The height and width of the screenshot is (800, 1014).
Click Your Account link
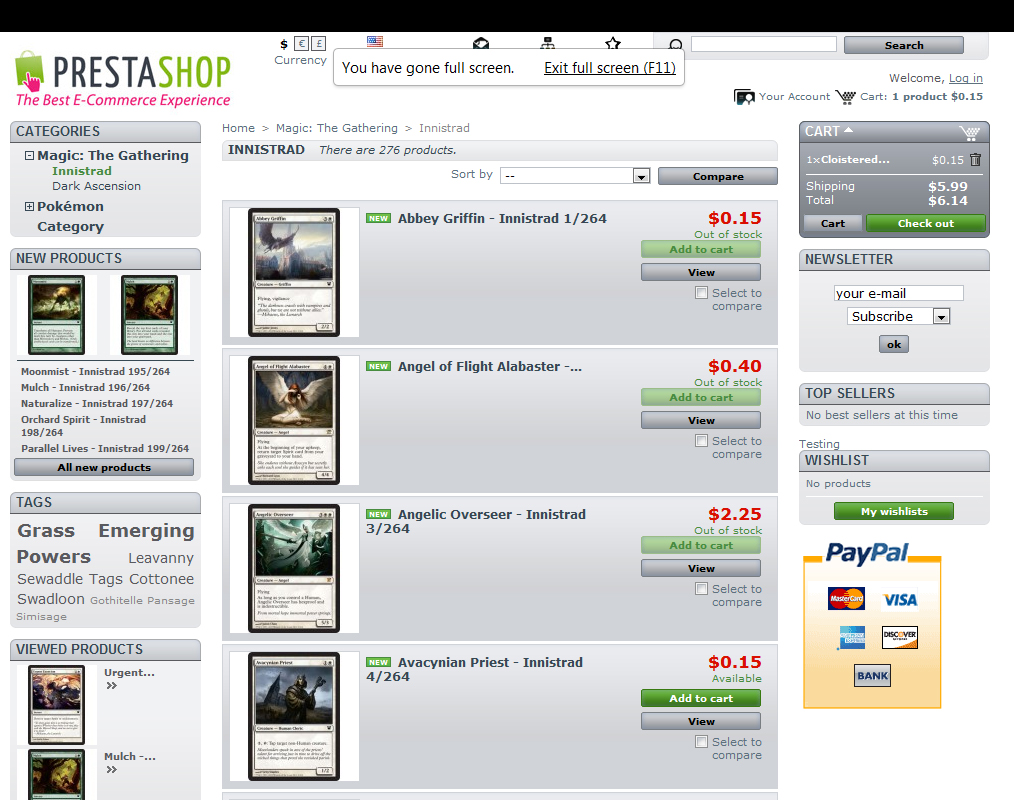click(794, 96)
